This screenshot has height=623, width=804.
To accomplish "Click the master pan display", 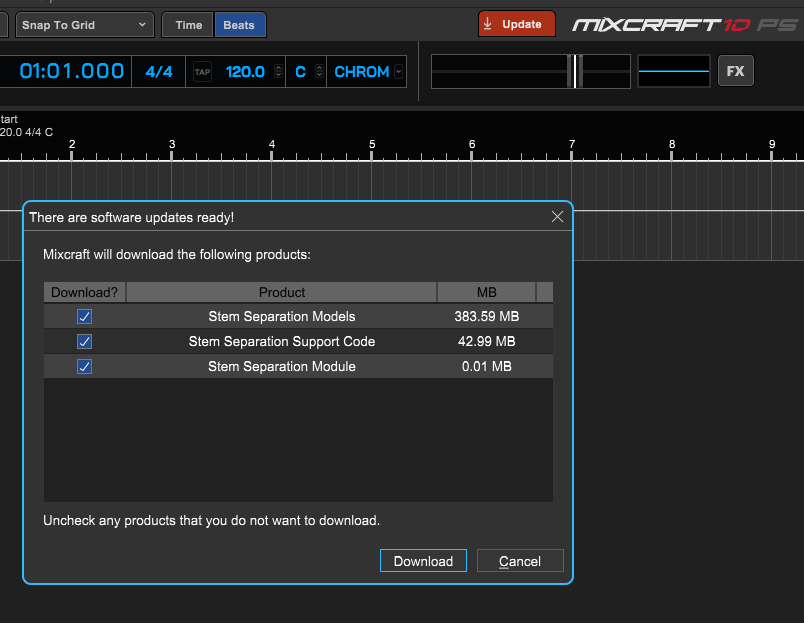I will (x=674, y=71).
